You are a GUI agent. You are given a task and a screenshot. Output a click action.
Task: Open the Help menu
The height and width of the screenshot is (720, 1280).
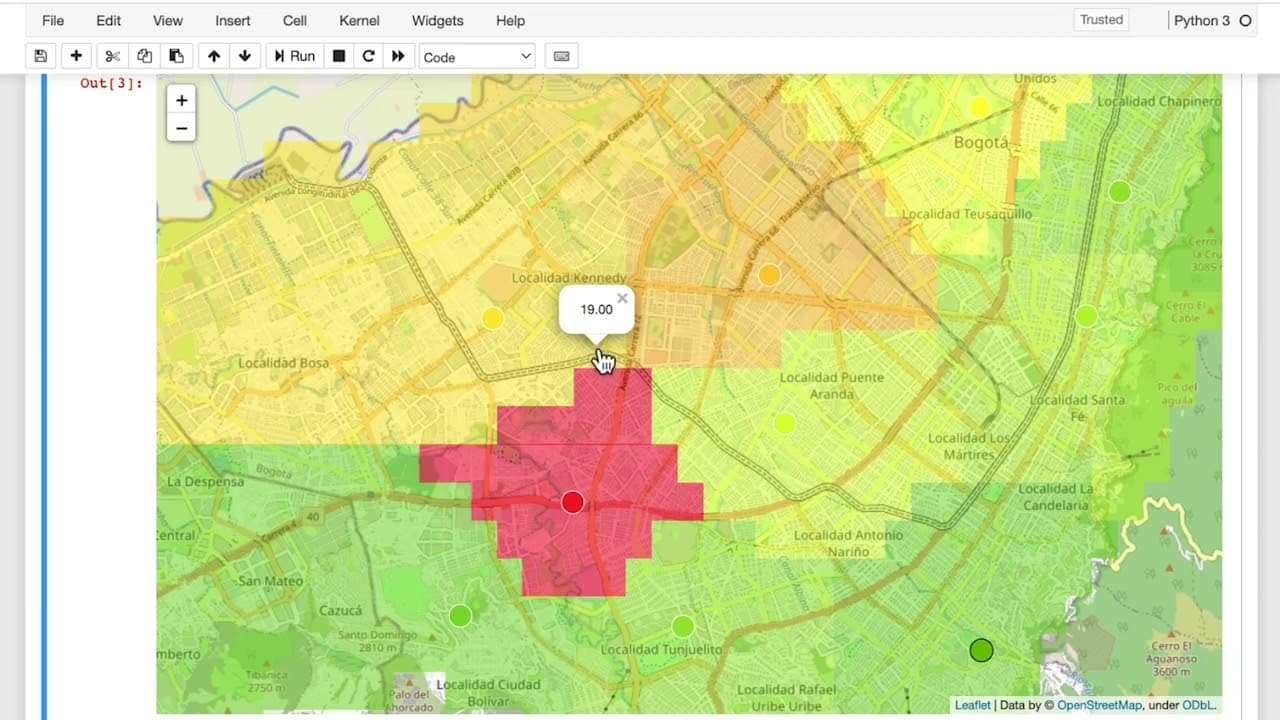(x=510, y=20)
